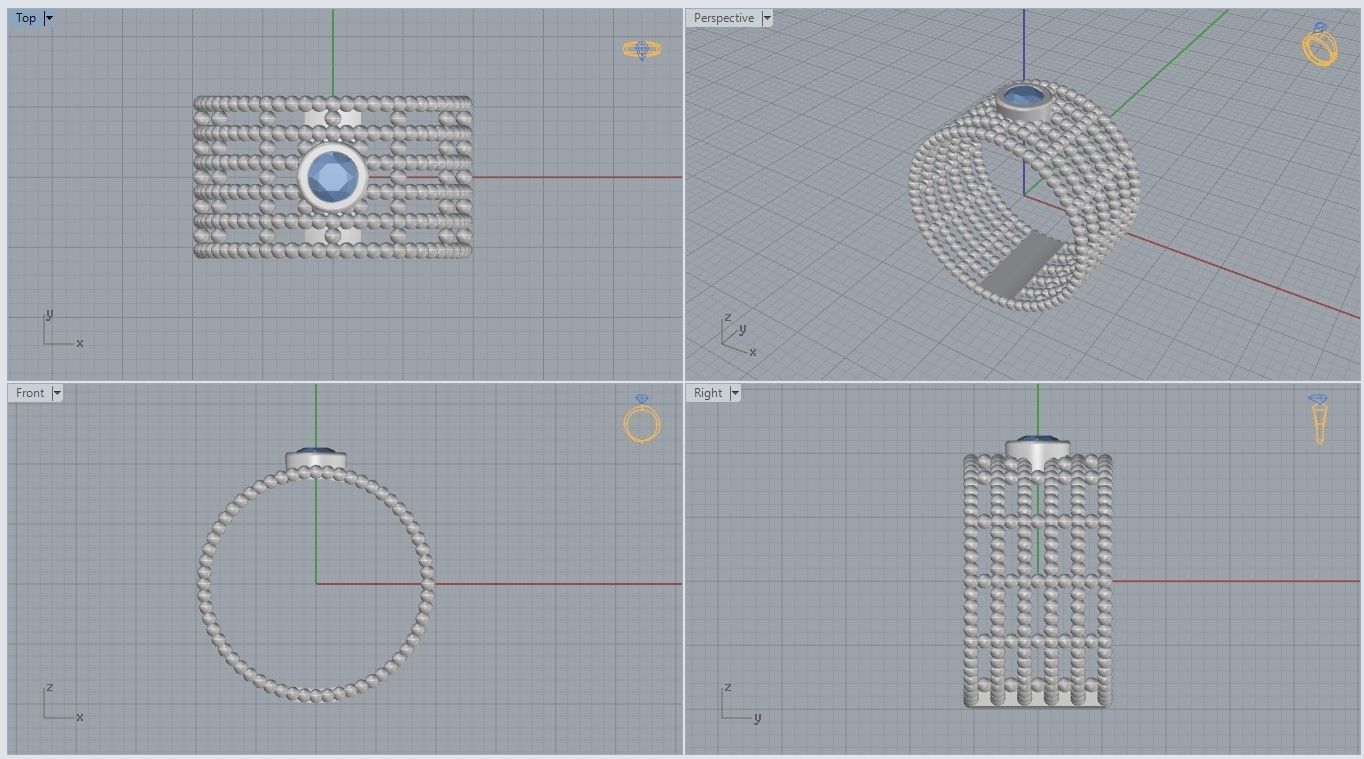Open the Right viewport title dropdown arrow
The width and height of the screenshot is (1364, 759).
tap(735, 393)
